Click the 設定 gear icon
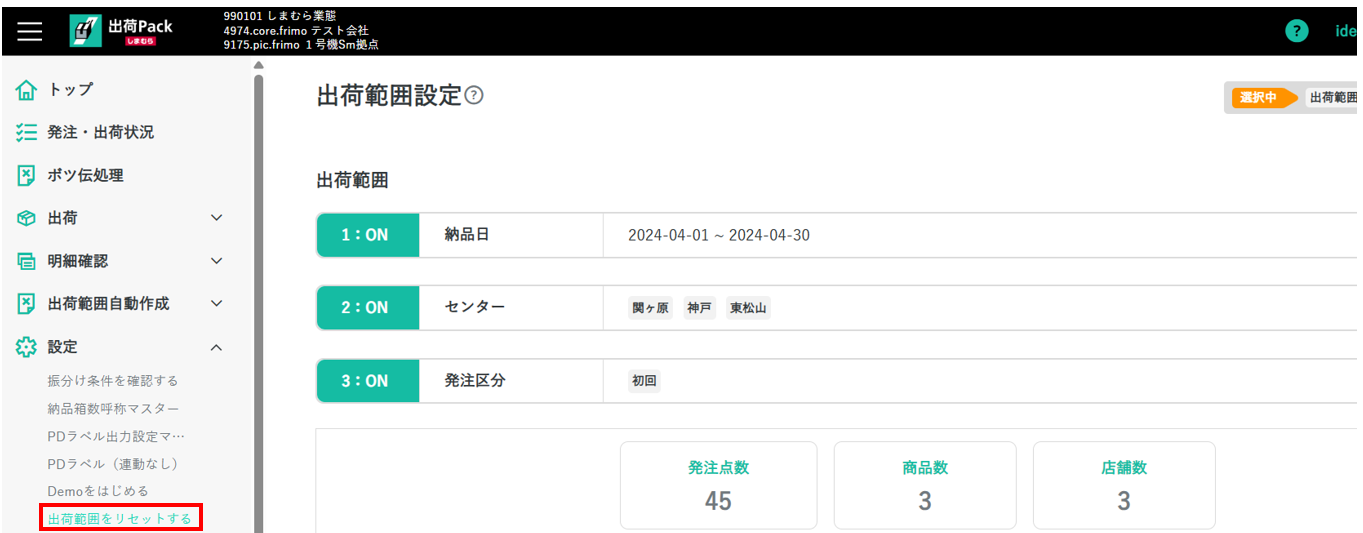Screen dimensions: 1363x533 coord(27,347)
